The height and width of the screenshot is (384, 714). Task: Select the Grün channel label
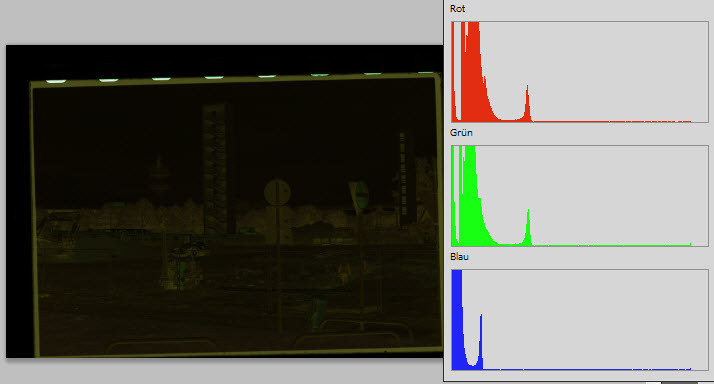[x=461, y=133]
